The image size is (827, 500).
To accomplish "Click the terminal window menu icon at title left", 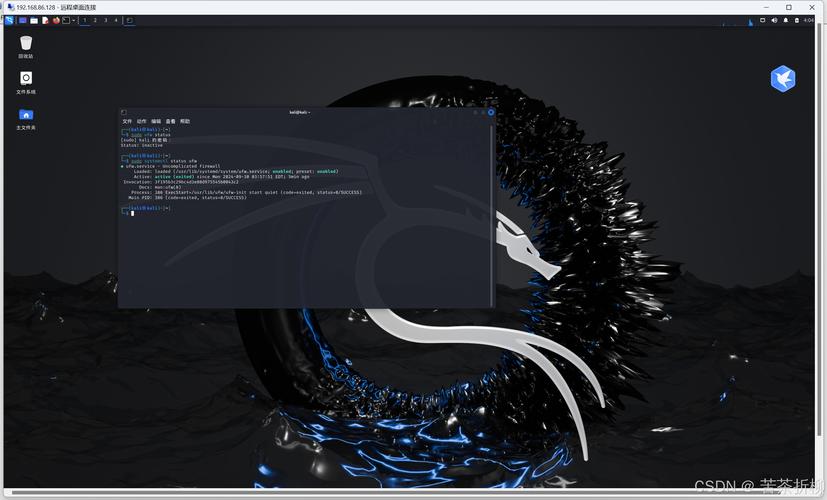I will (124, 112).
